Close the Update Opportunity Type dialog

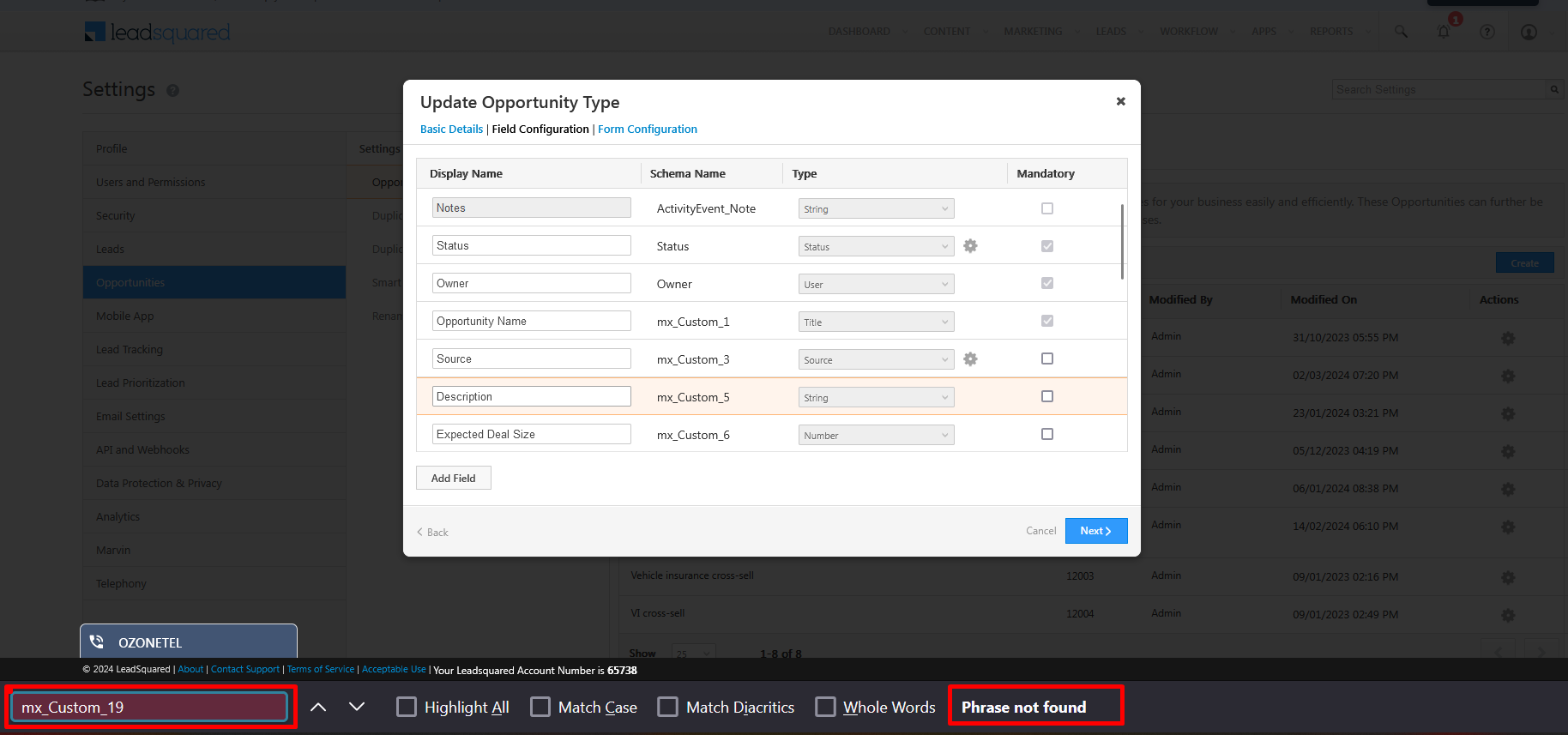(1120, 101)
